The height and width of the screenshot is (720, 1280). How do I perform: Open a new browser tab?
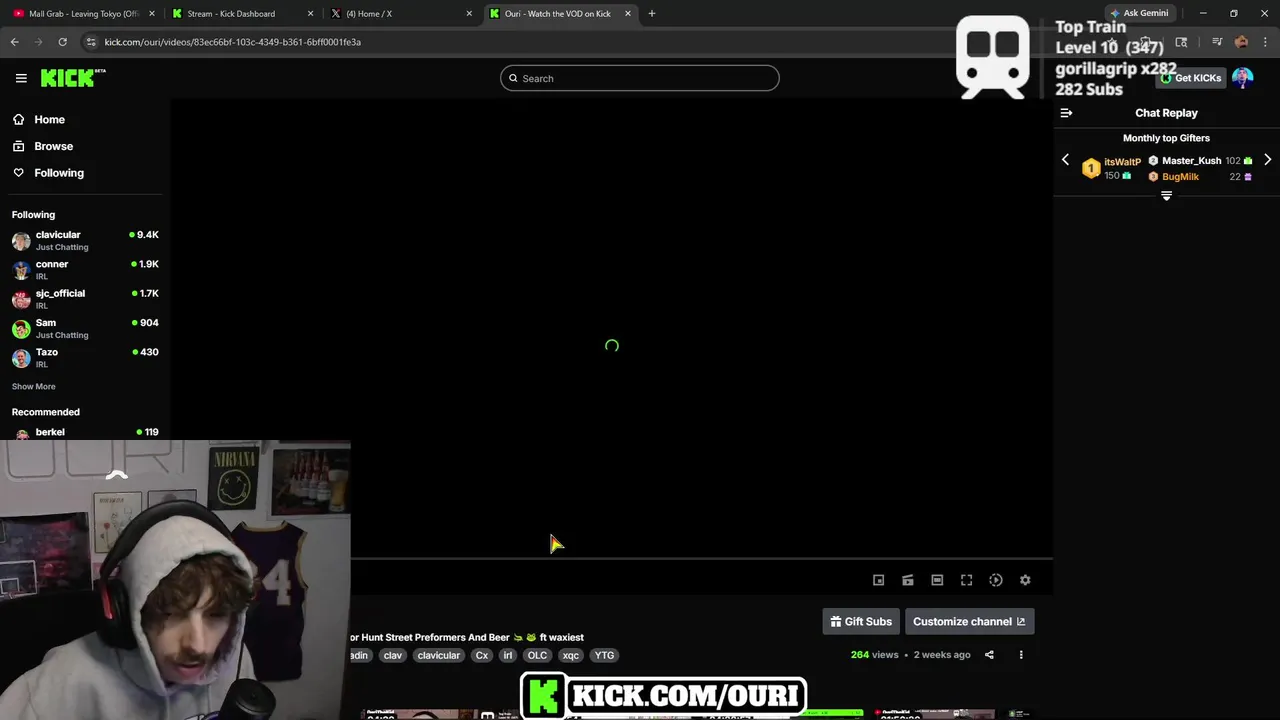tap(652, 14)
